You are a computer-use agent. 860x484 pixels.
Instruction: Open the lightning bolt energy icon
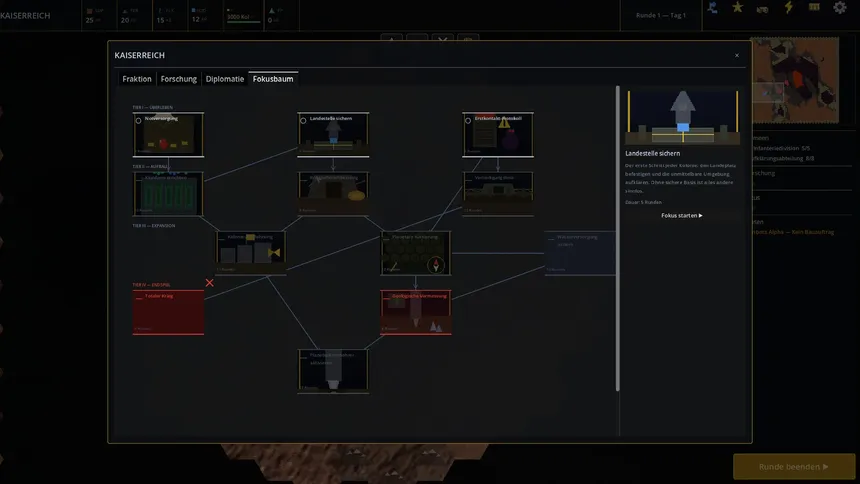(788, 8)
